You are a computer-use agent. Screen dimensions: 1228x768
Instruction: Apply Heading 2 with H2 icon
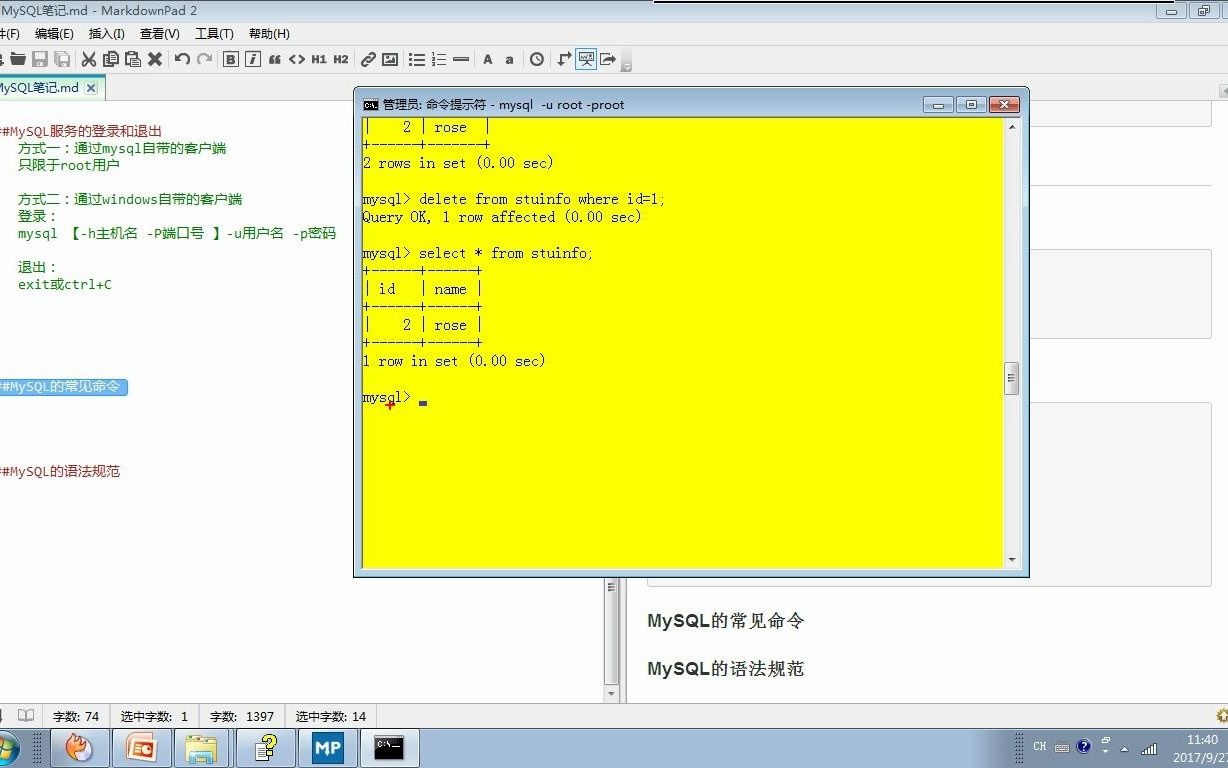341,59
